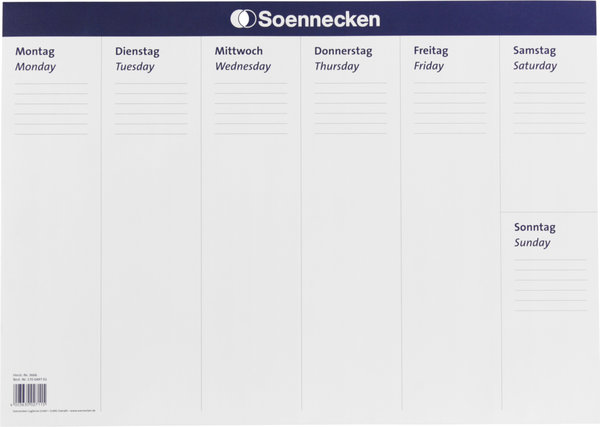Click the first note line under Thursday
This screenshot has width=600, height=427.
350,84
